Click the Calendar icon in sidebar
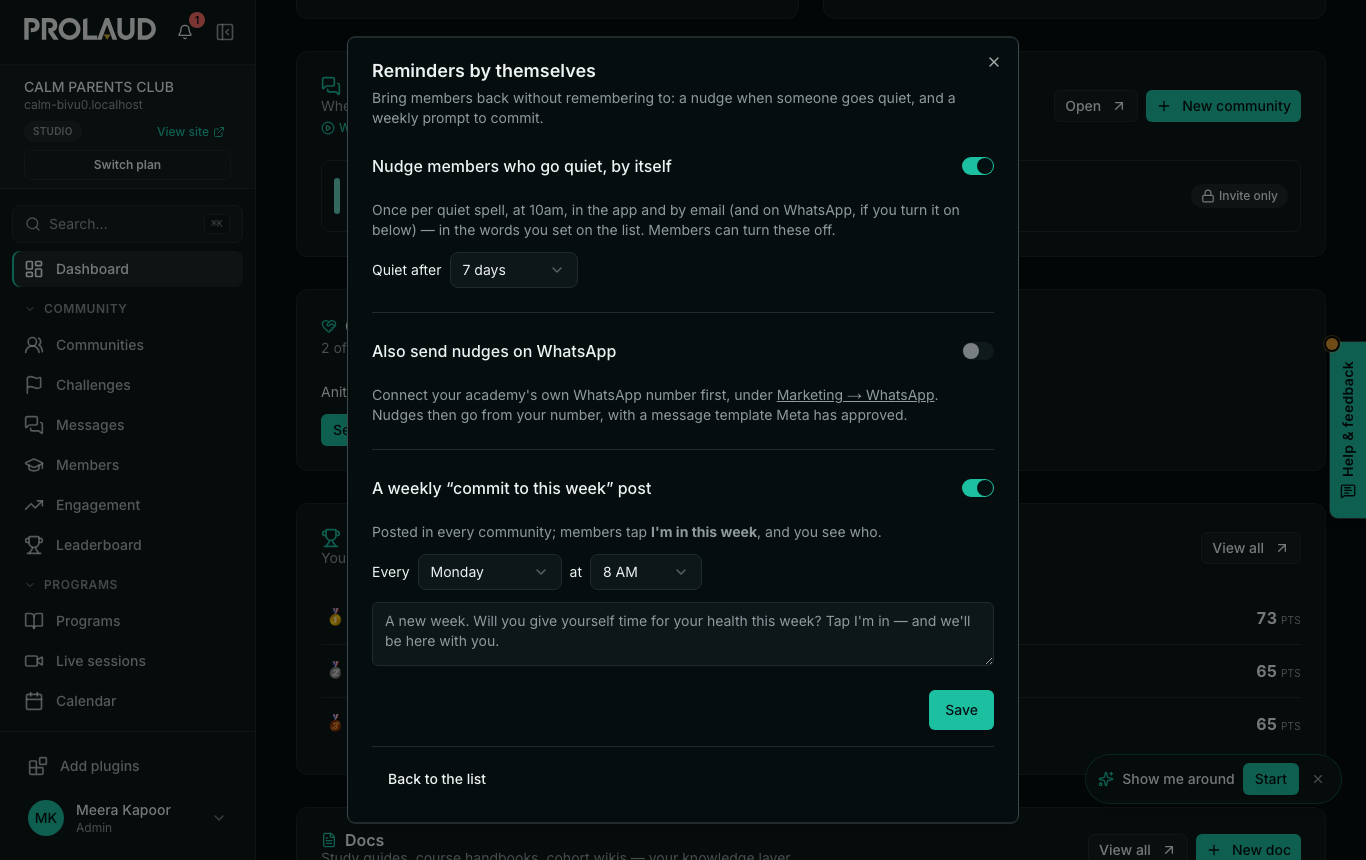Viewport: 1366px width, 860px height. [x=34, y=701]
